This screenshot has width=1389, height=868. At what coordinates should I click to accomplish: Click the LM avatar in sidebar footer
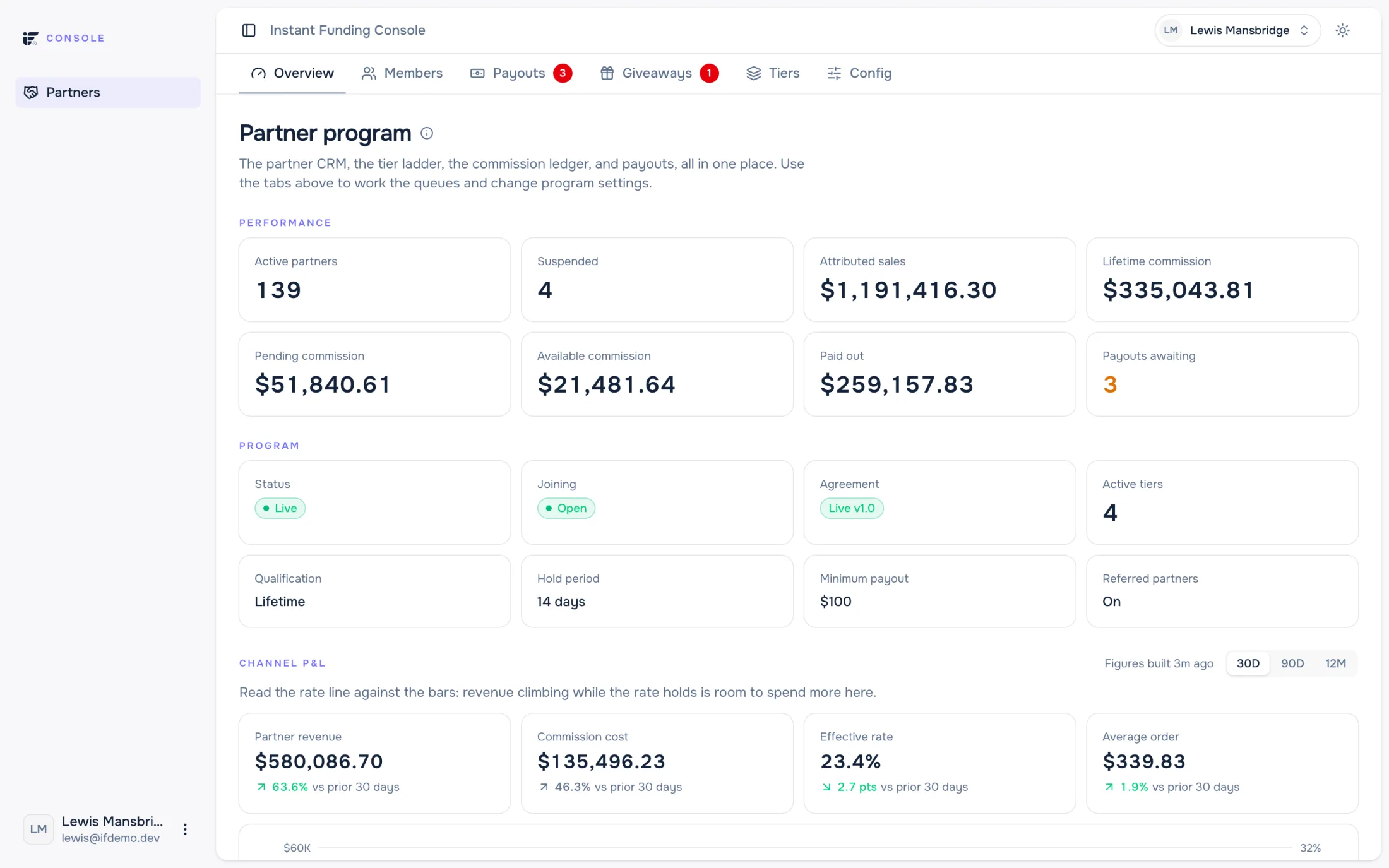(39, 829)
